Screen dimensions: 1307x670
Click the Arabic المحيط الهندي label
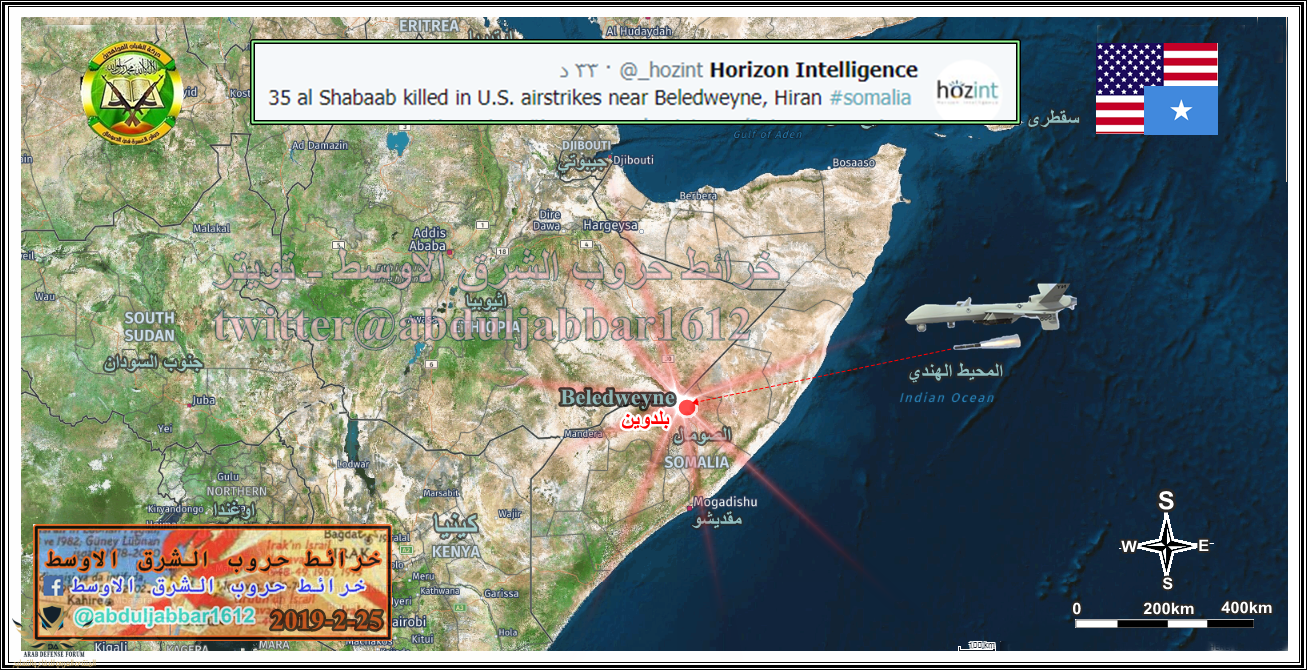[x=955, y=371]
